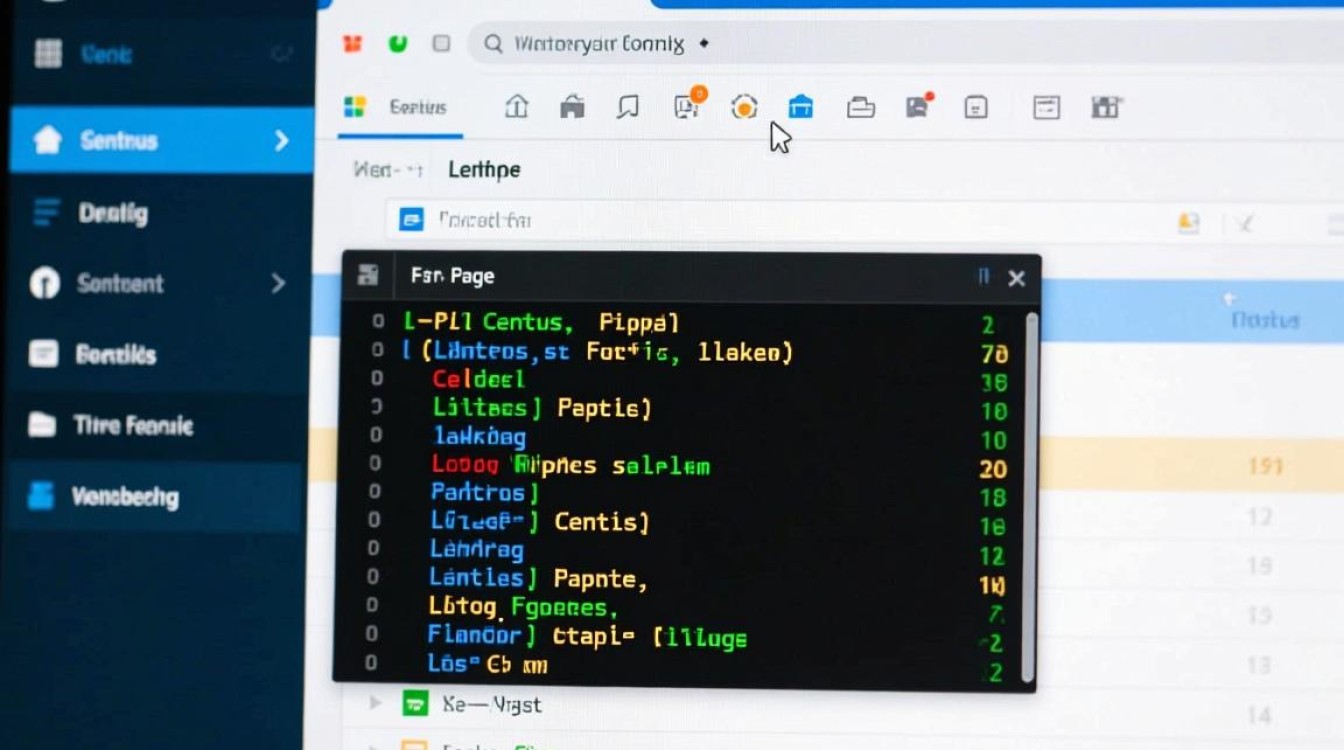Click the Lerthpe breadcrumb link

coord(484,170)
